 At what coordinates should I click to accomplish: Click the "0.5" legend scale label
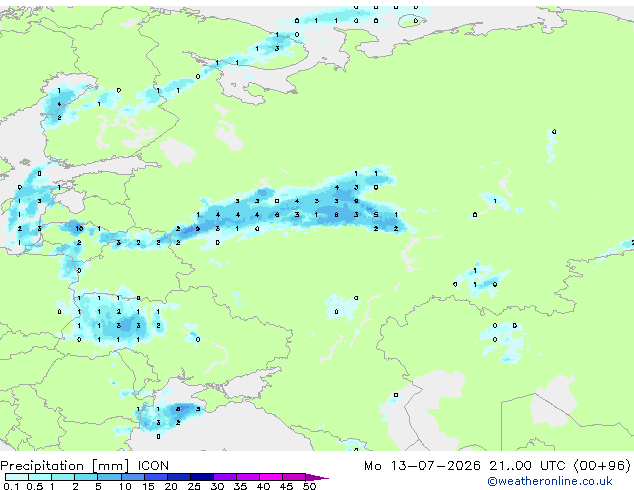point(34,486)
